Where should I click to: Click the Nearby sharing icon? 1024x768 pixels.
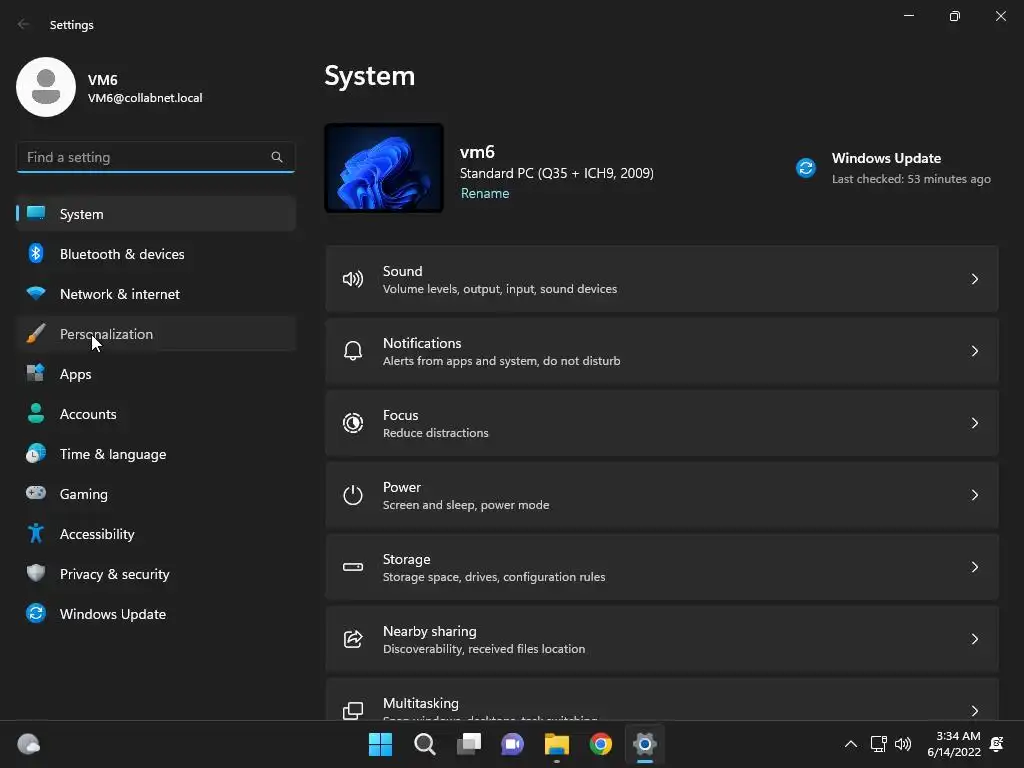click(x=353, y=639)
